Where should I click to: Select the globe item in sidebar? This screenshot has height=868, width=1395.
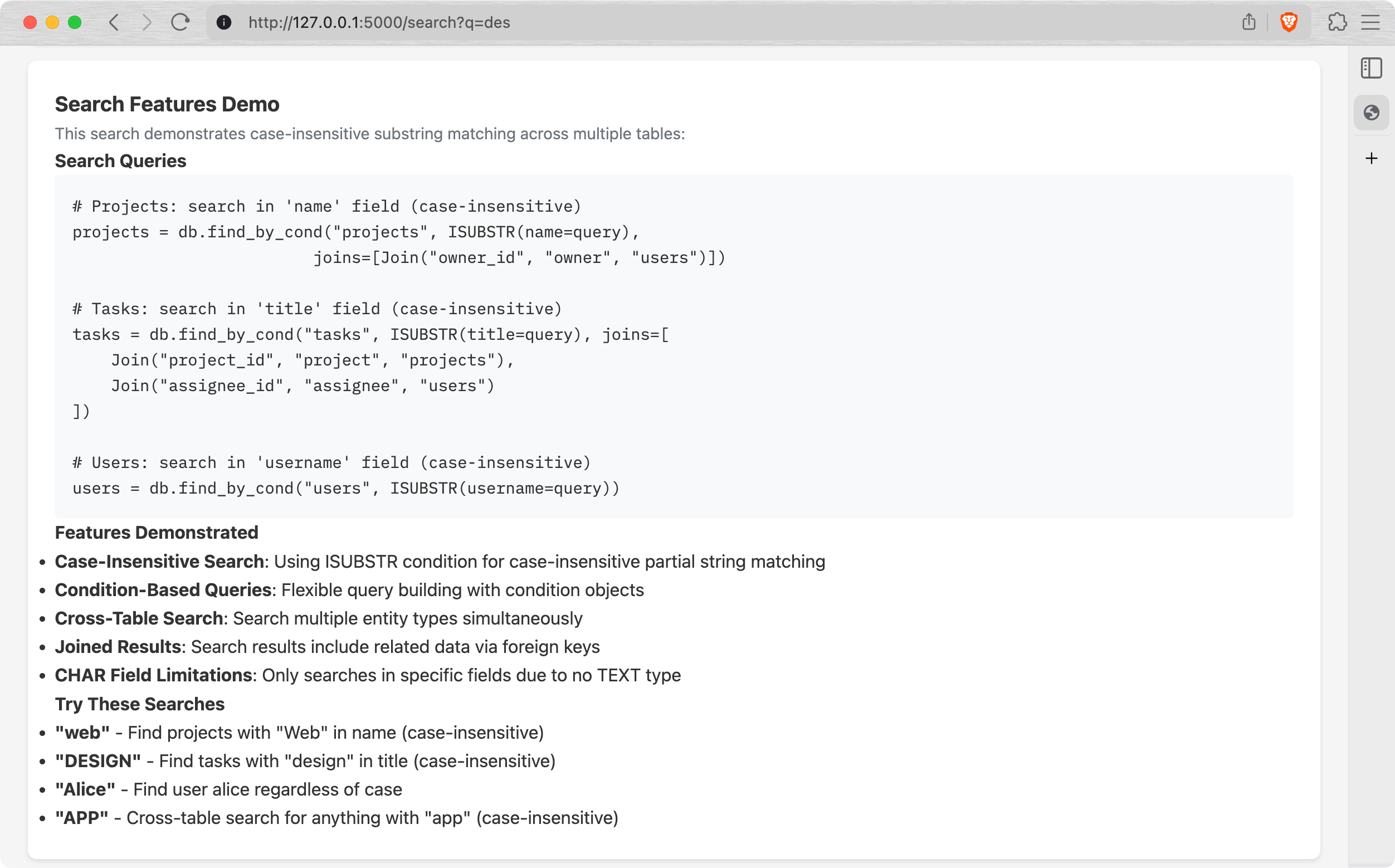coord(1371,113)
